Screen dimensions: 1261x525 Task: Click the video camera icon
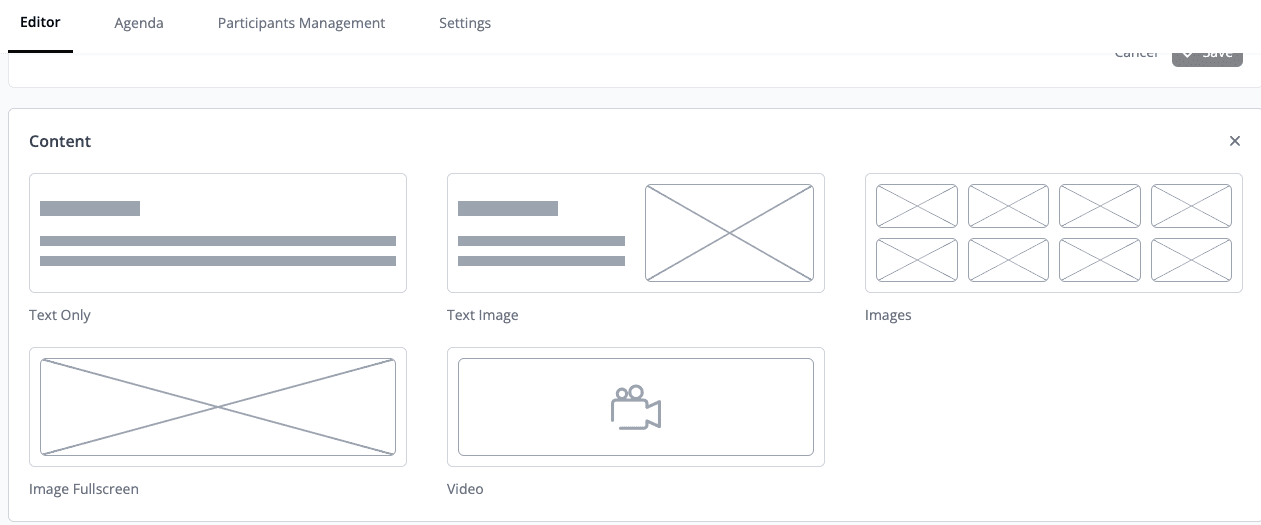pos(636,408)
